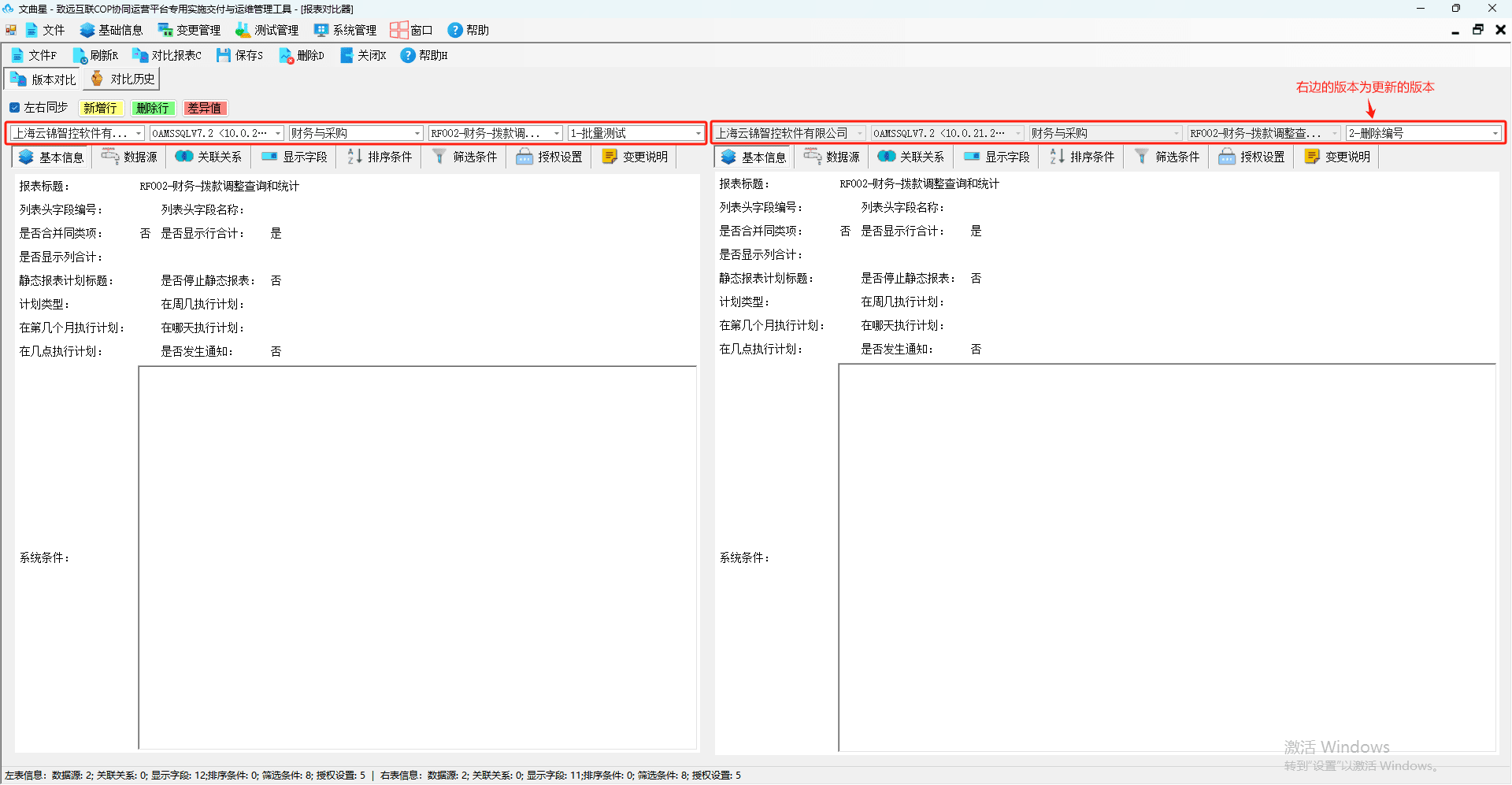Click the left 系统条件 text area
Screen dimensions: 1512x785
tap(417, 557)
